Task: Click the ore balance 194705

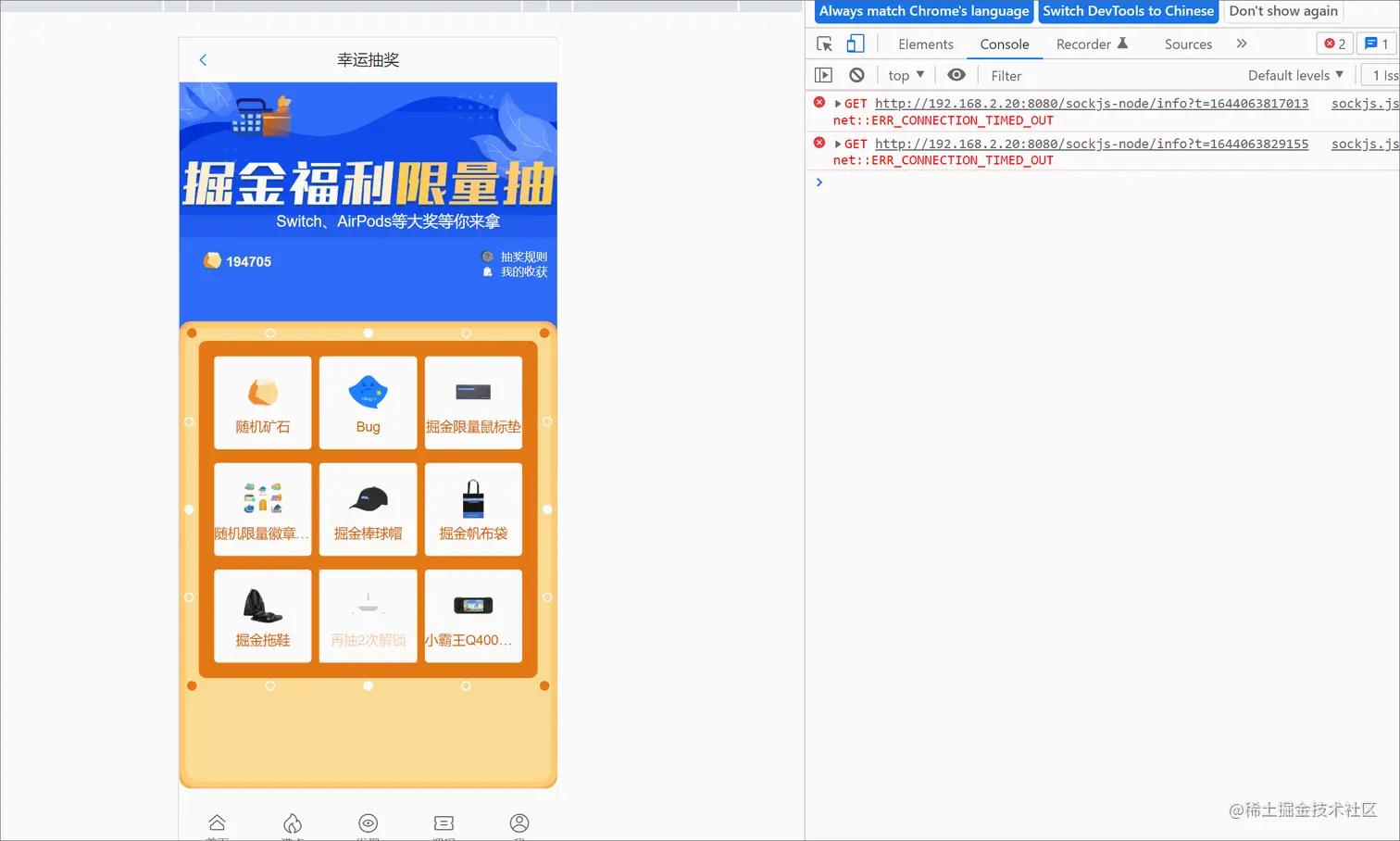Action: point(249,262)
